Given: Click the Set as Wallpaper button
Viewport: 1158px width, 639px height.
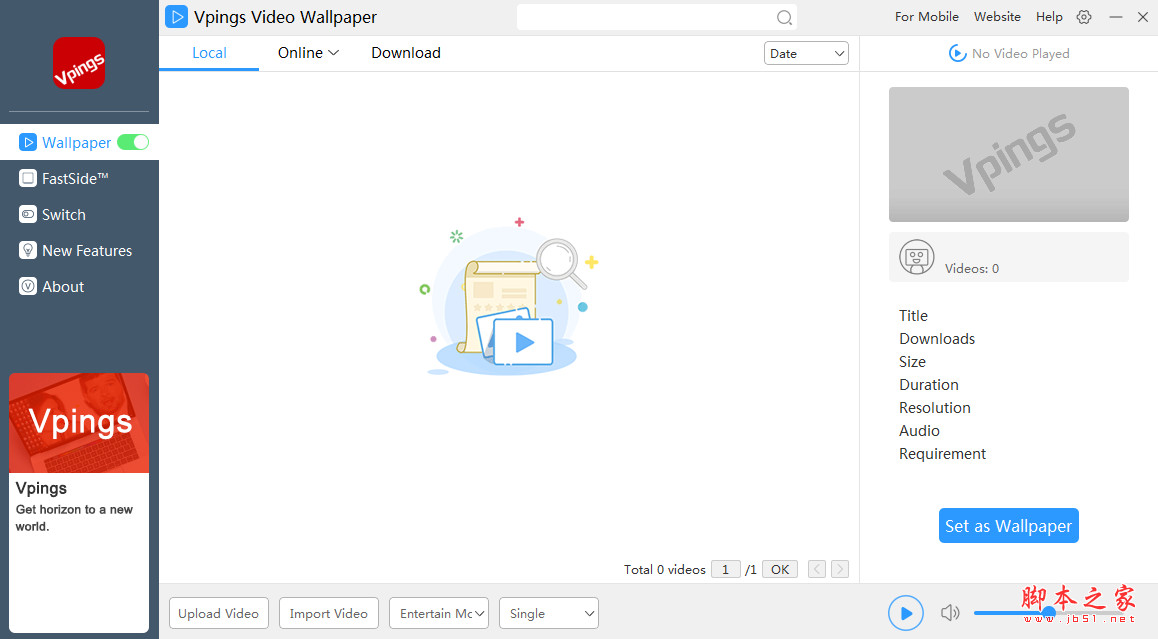Looking at the screenshot, I should tap(1008, 525).
